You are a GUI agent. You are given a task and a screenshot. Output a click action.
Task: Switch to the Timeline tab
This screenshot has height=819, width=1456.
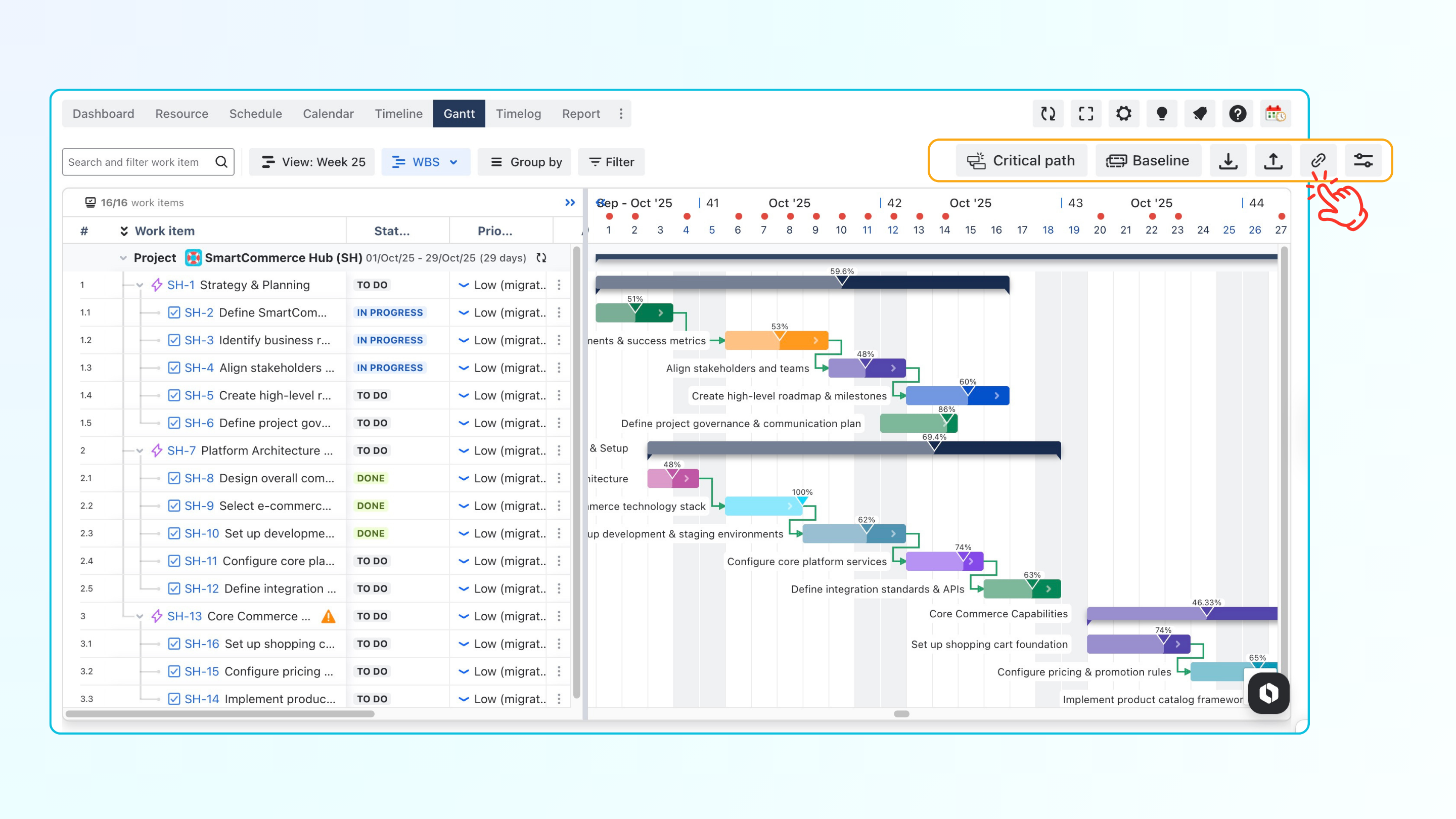[x=398, y=114]
